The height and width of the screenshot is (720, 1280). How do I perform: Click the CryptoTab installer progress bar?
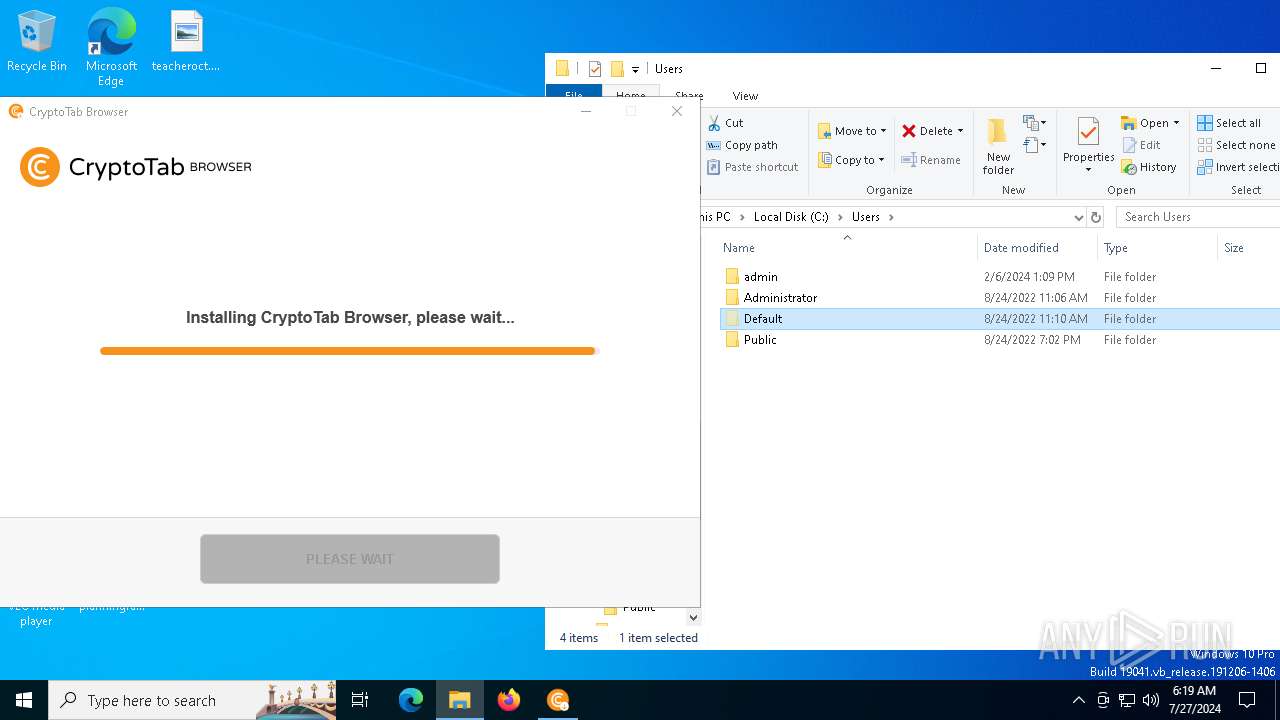click(349, 351)
